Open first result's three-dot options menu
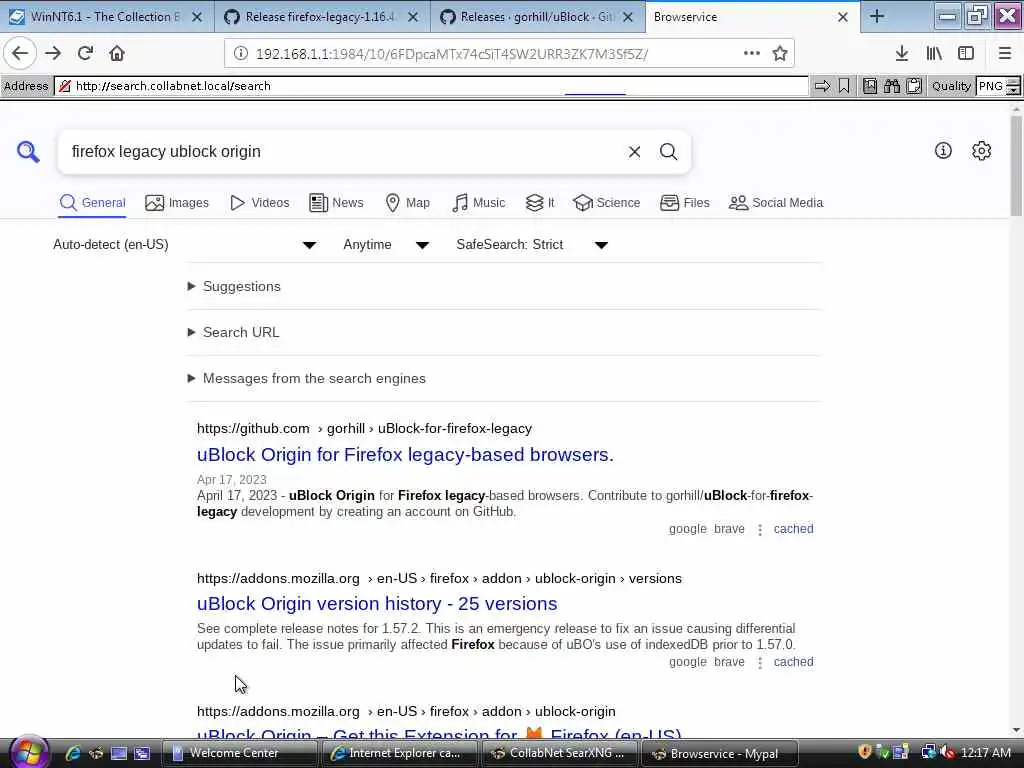 [760, 530]
